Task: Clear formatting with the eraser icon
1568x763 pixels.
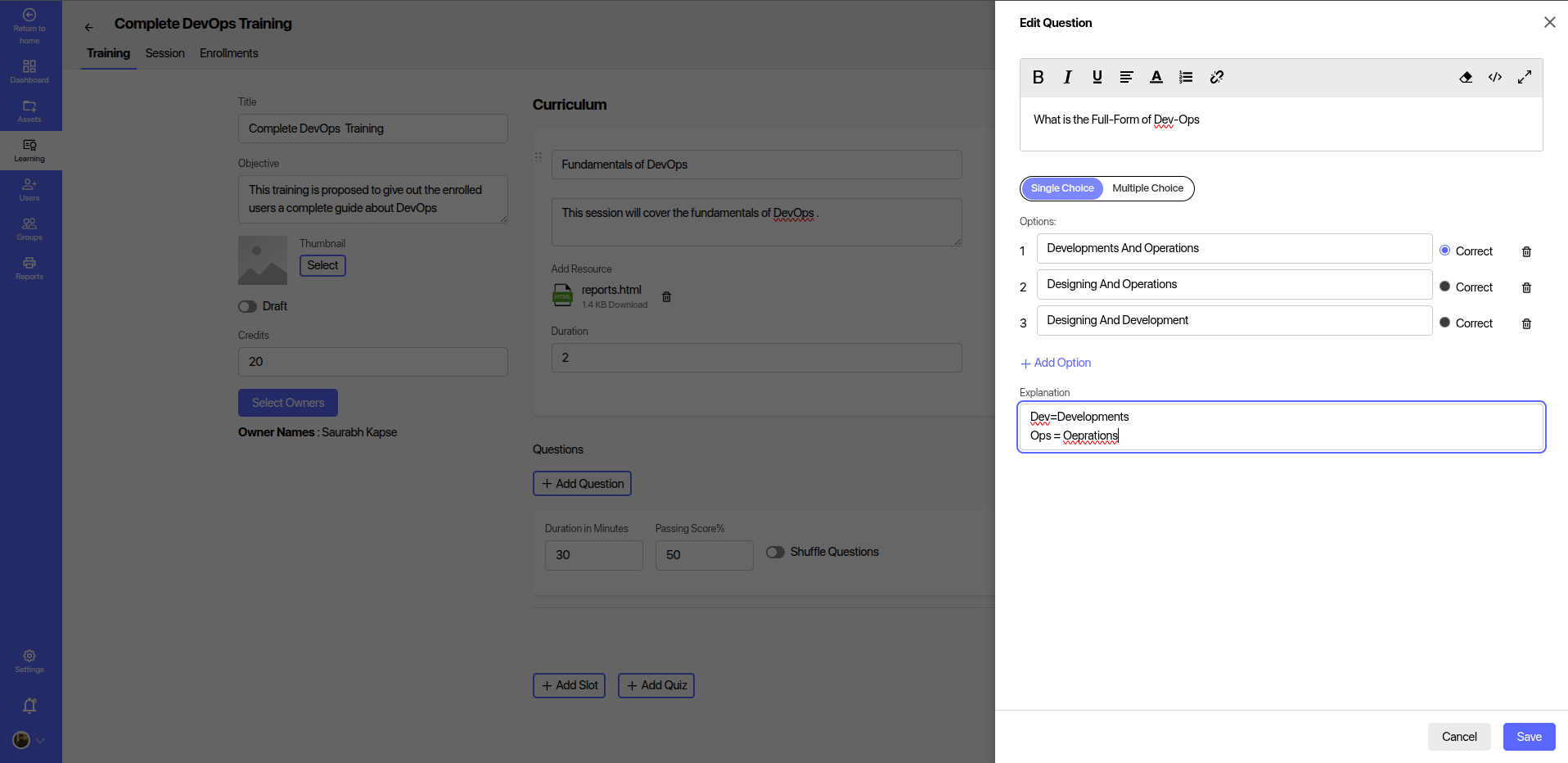Action: 1465,77
